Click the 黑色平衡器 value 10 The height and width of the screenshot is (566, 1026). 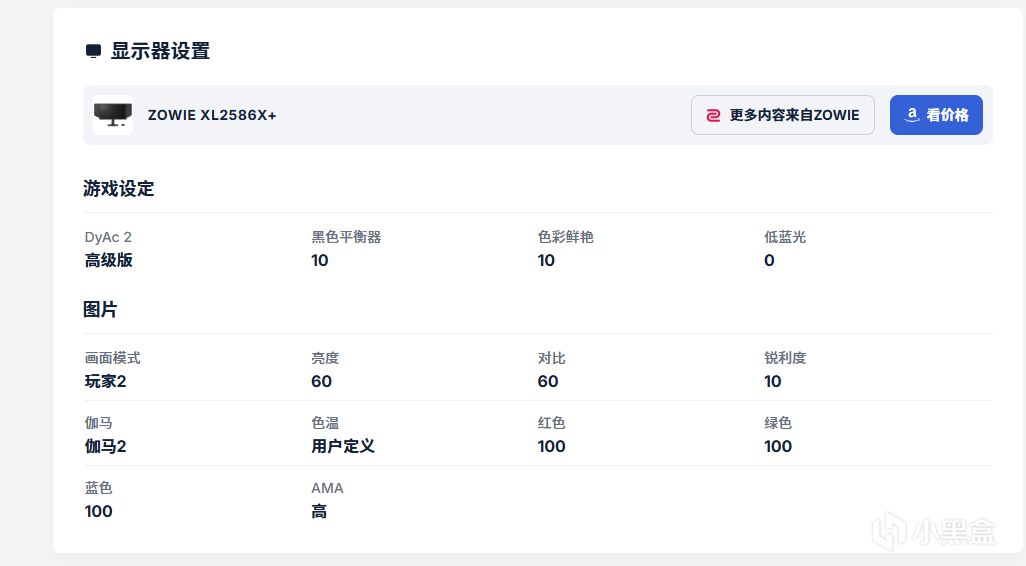(320, 260)
